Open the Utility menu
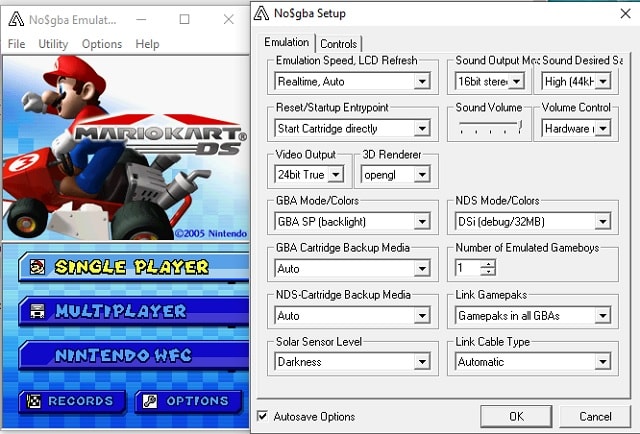The image size is (640, 434). point(53,44)
